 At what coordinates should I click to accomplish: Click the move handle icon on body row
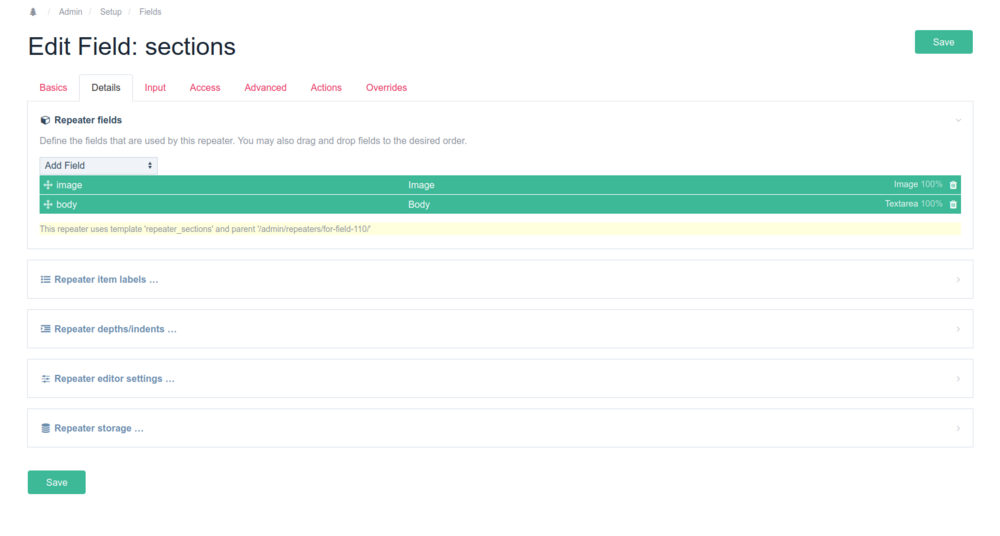(48, 204)
